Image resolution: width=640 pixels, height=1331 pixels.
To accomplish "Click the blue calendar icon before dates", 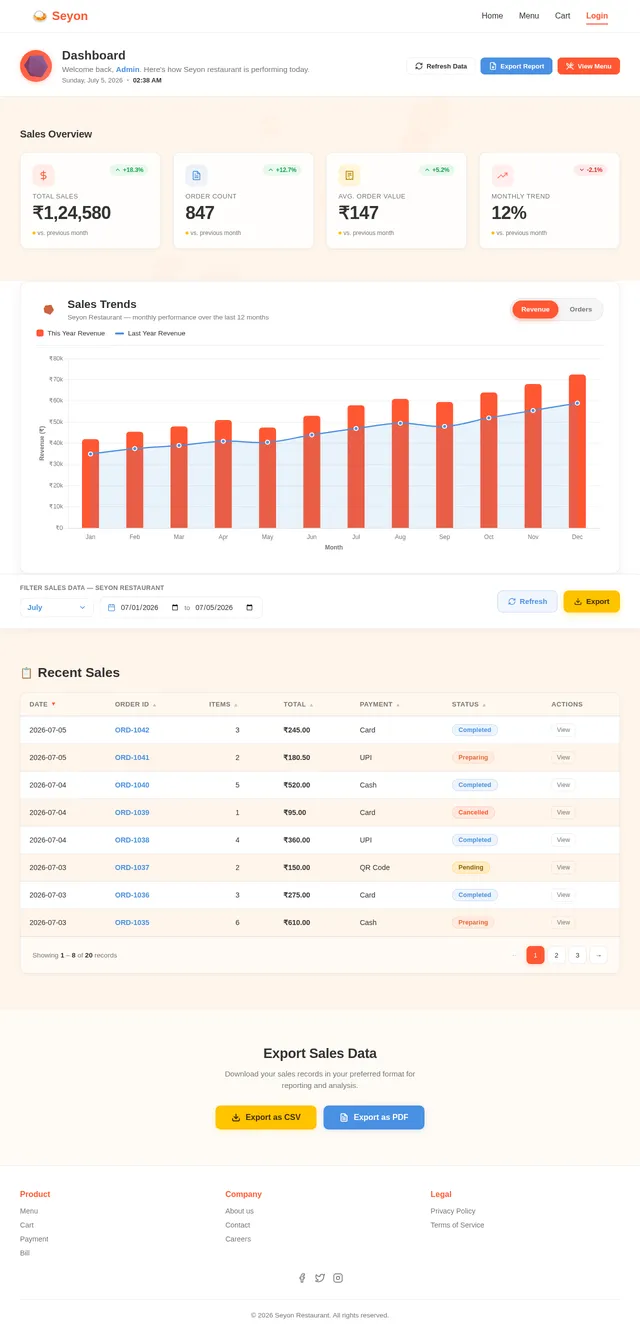I will pos(111,607).
